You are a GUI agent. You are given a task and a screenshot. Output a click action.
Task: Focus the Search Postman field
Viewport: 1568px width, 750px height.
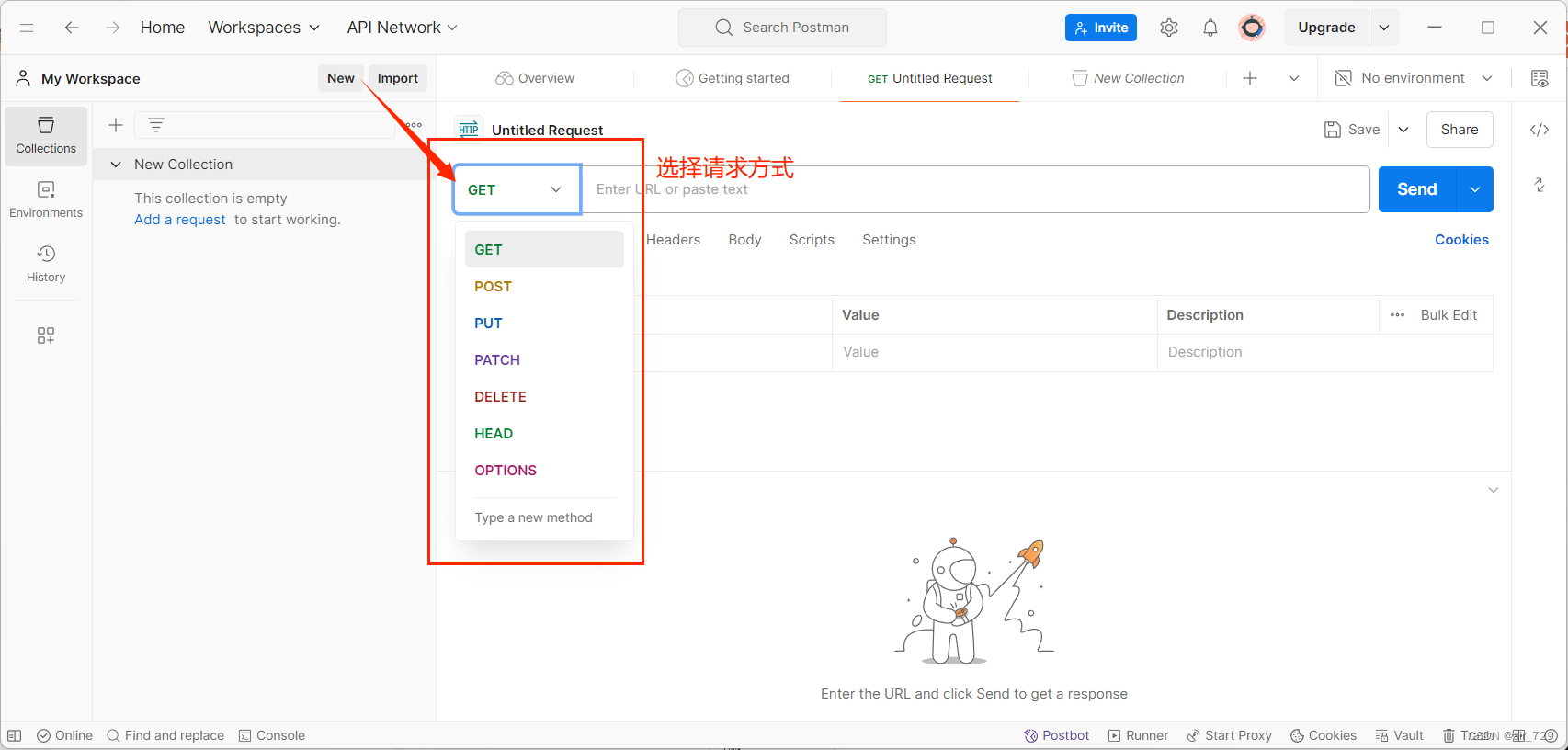(782, 28)
